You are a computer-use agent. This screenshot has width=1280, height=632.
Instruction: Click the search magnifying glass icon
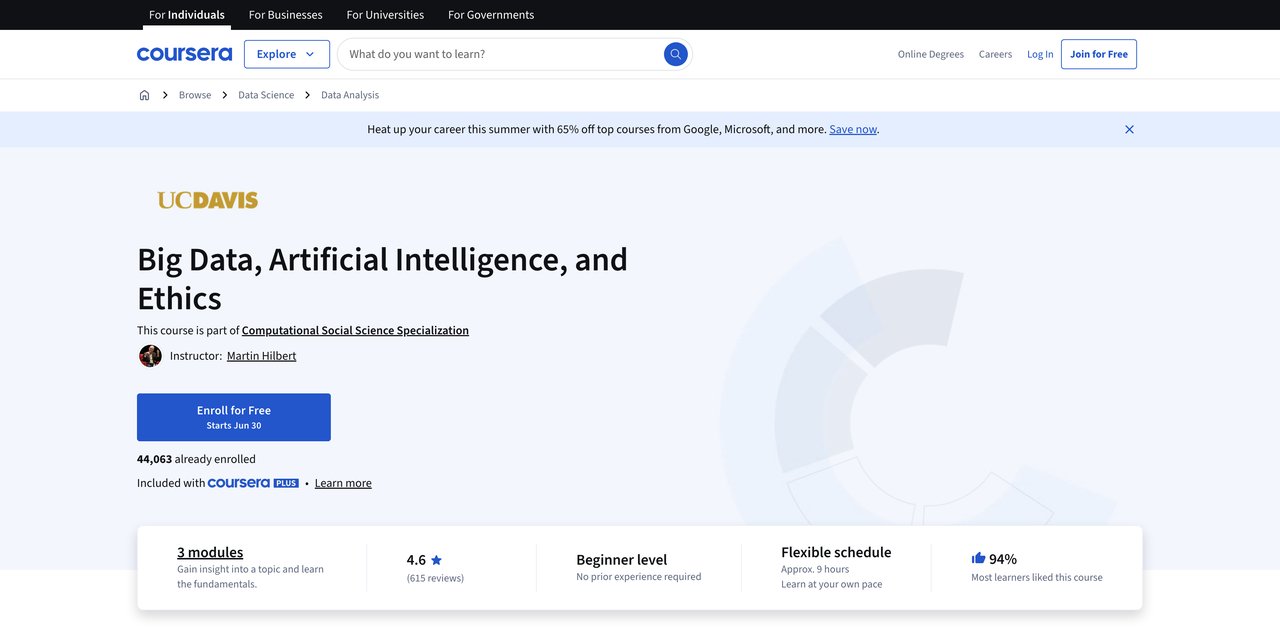pos(672,52)
